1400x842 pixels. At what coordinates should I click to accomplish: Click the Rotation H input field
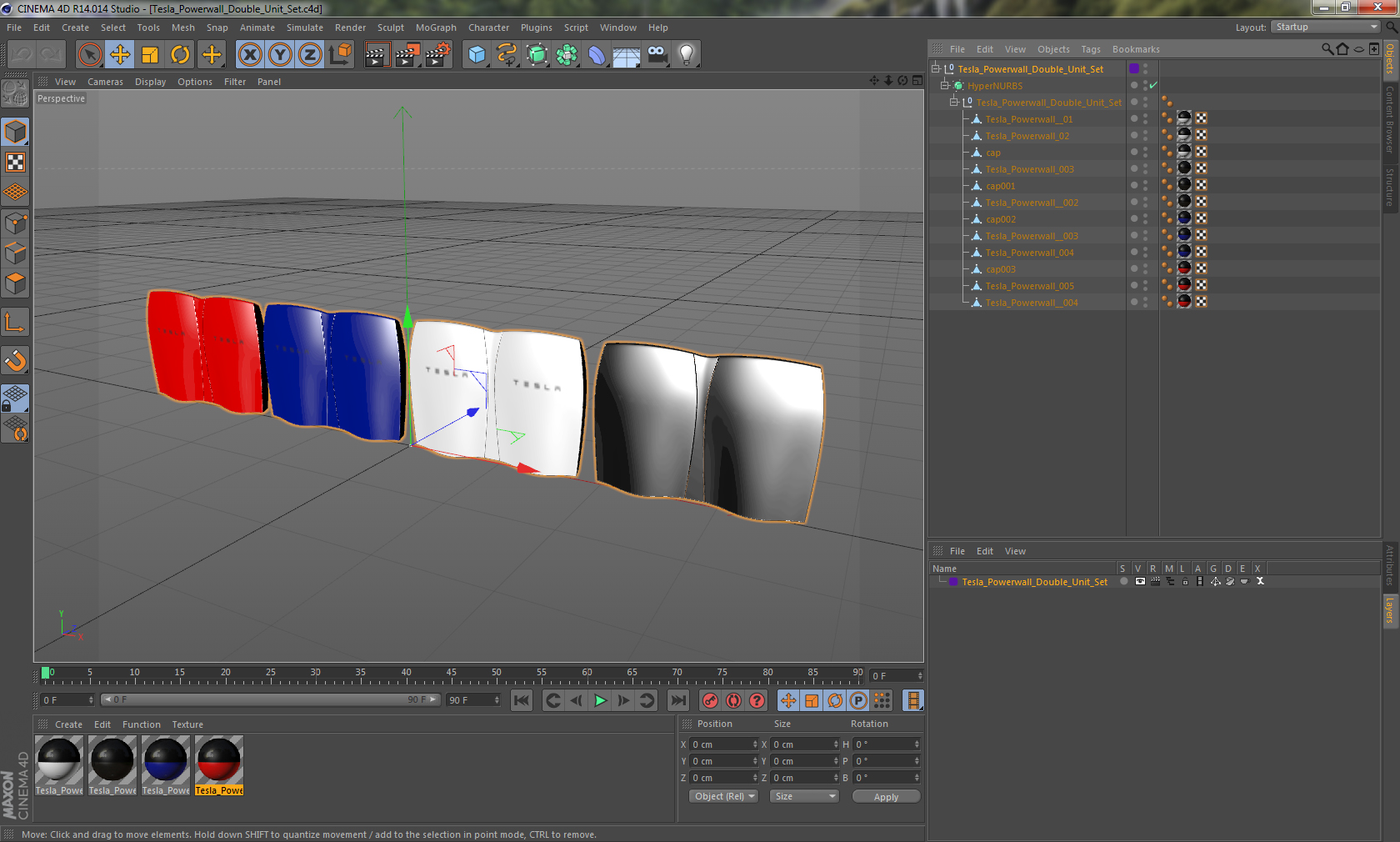[x=887, y=744]
